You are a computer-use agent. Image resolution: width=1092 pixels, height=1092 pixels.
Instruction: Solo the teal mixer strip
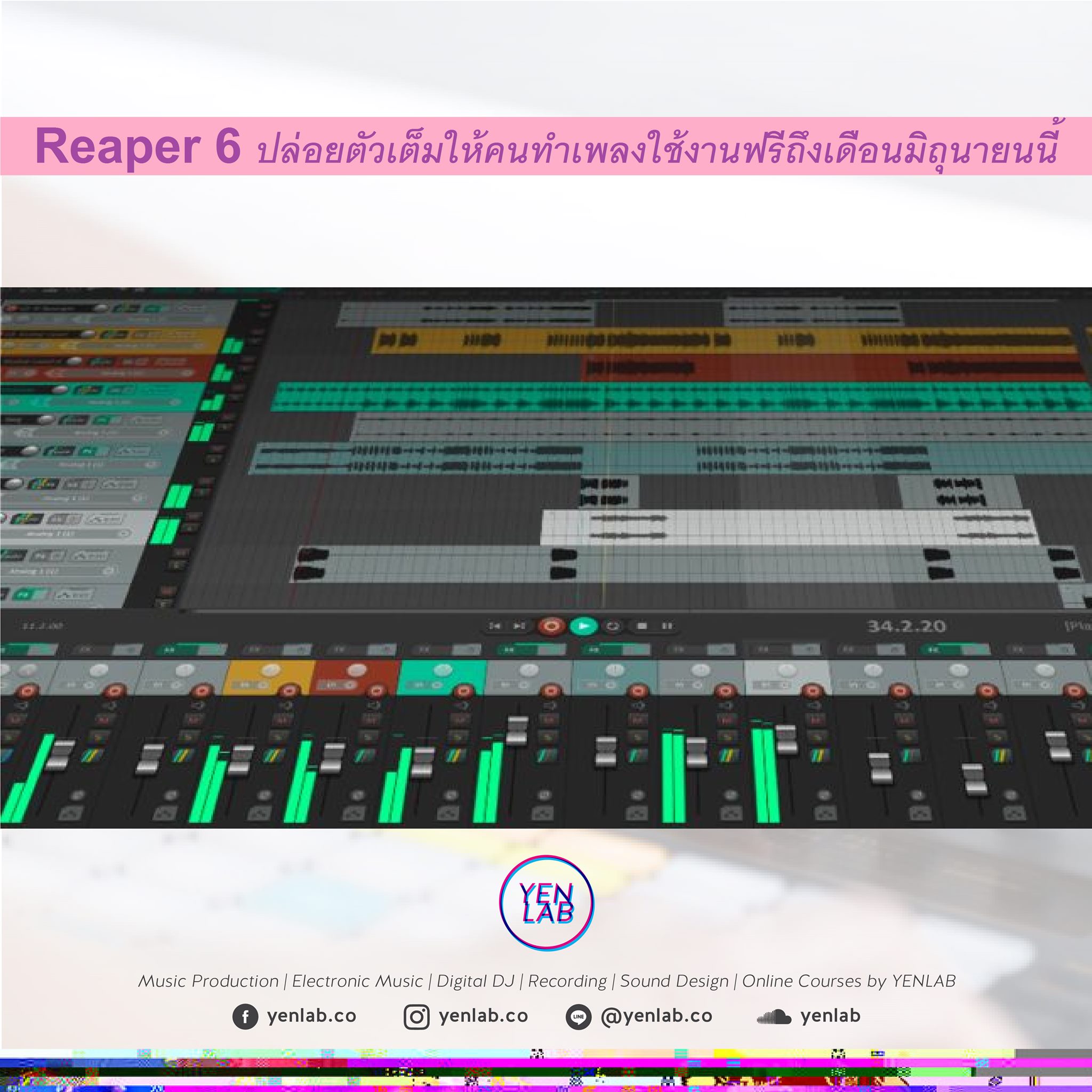coord(458,737)
